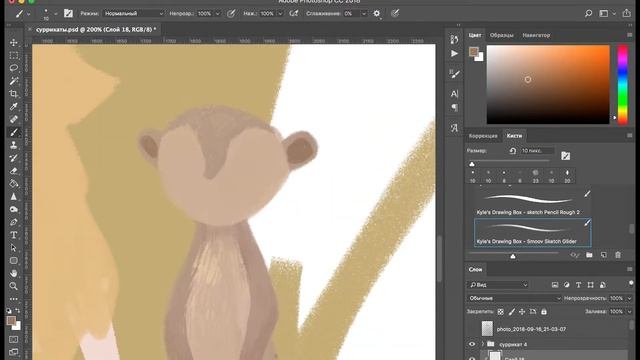
Task: Open the History panel icon in dock
Action: [454, 39]
